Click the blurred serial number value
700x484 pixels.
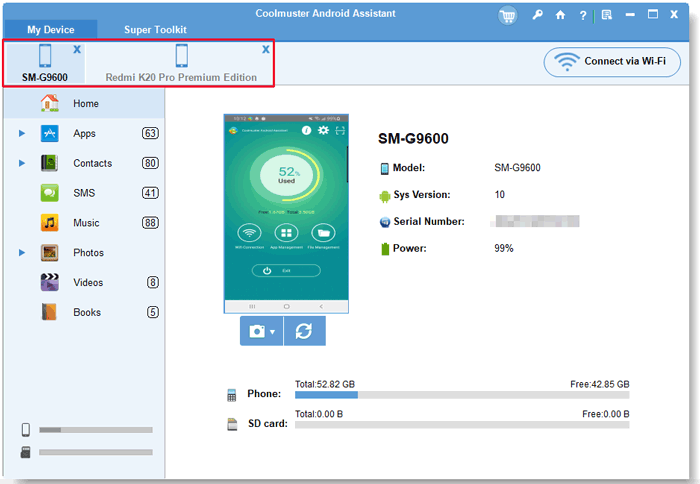[x=537, y=221]
